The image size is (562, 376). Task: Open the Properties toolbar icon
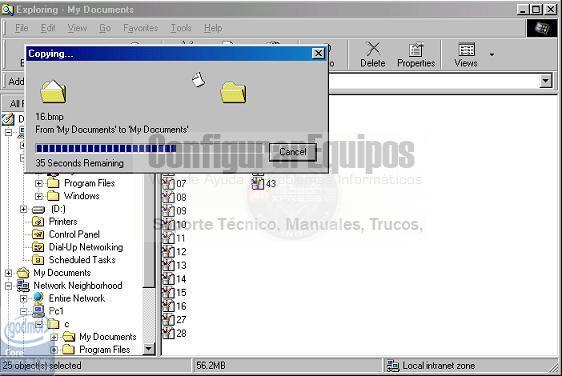416,54
